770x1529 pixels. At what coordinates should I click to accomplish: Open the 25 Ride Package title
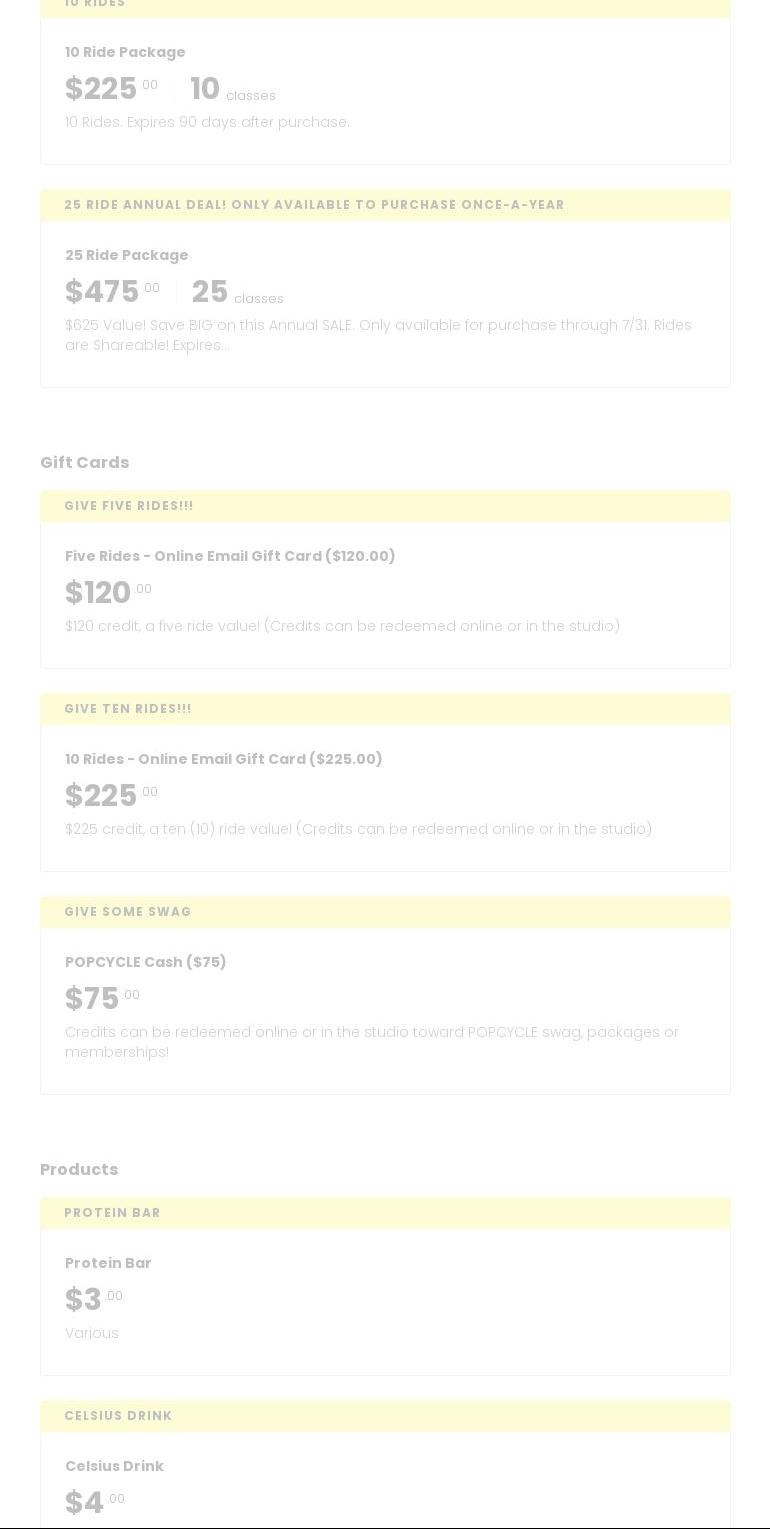[x=126, y=255]
